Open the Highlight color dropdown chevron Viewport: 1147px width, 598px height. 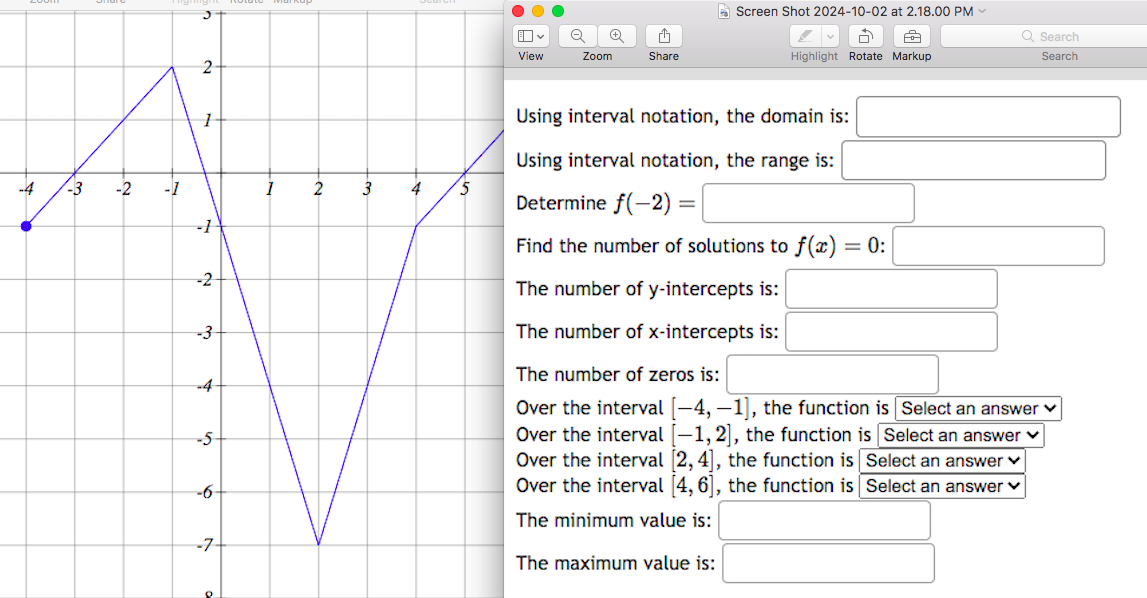829,35
